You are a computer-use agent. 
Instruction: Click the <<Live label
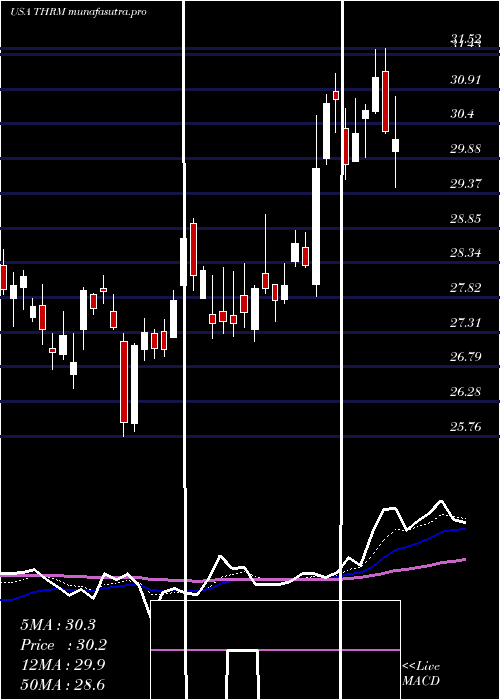click(421, 667)
